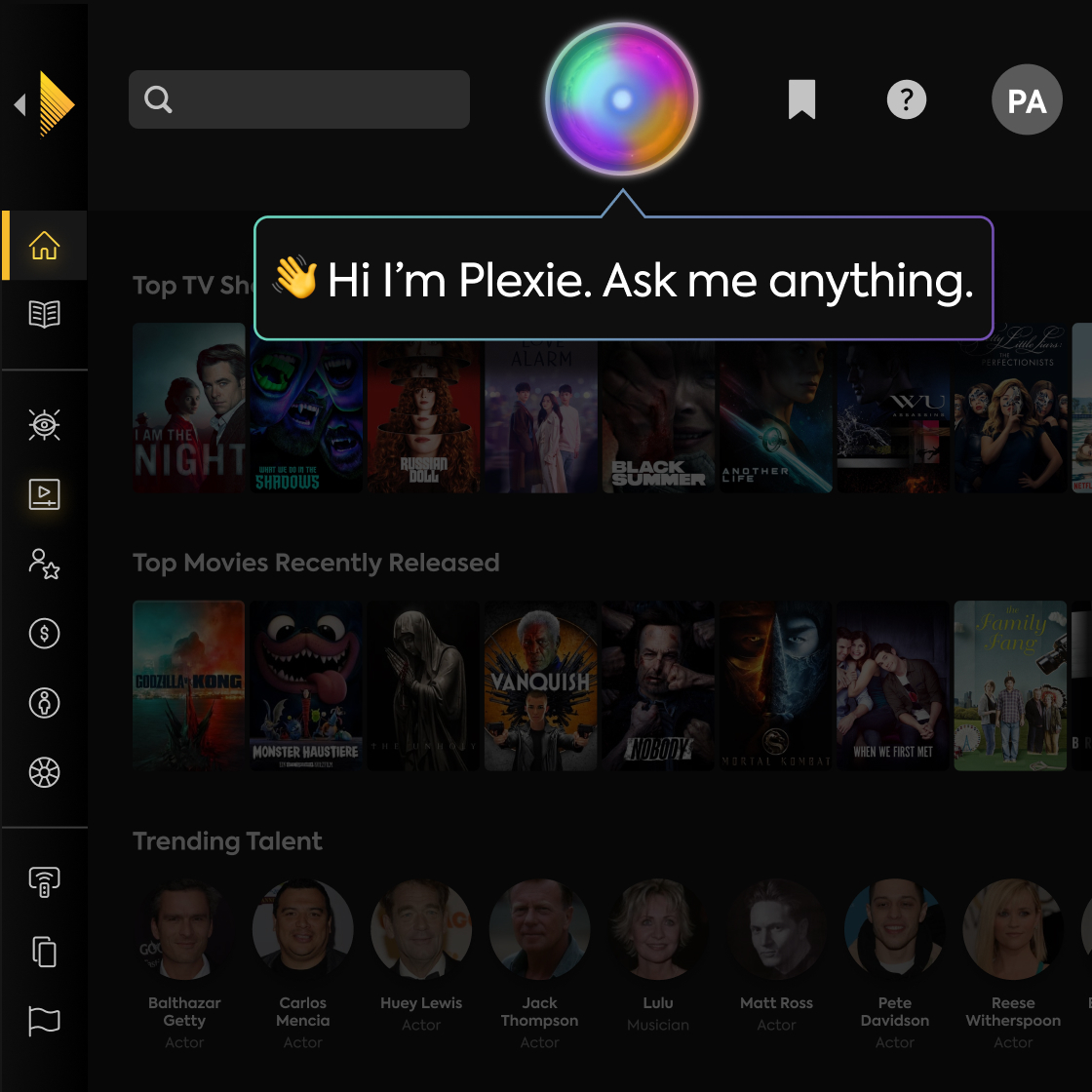Open The Family Fang poster
This screenshot has height=1092, width=1092.
(1010, 685)
